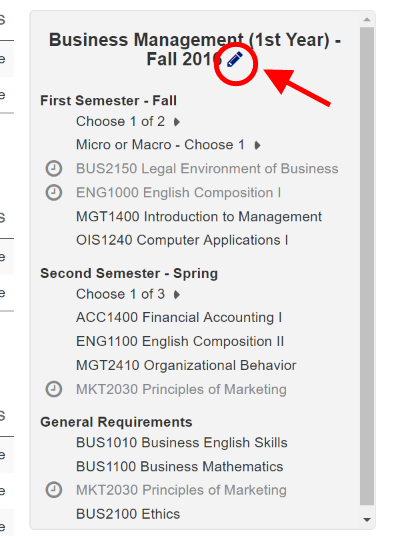
Task: Select MGT2410 Organizational Behavior
Action: click(186, 365)
